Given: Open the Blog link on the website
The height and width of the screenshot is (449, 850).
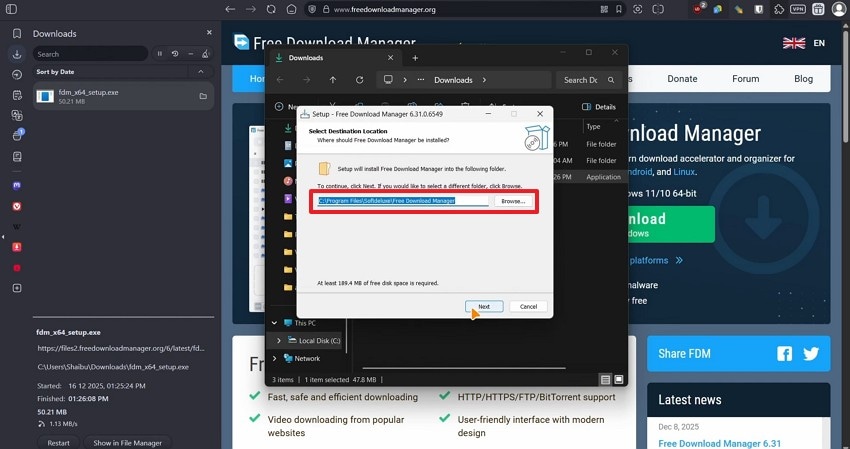Looking at the screenshot, I should coord(803,79).
